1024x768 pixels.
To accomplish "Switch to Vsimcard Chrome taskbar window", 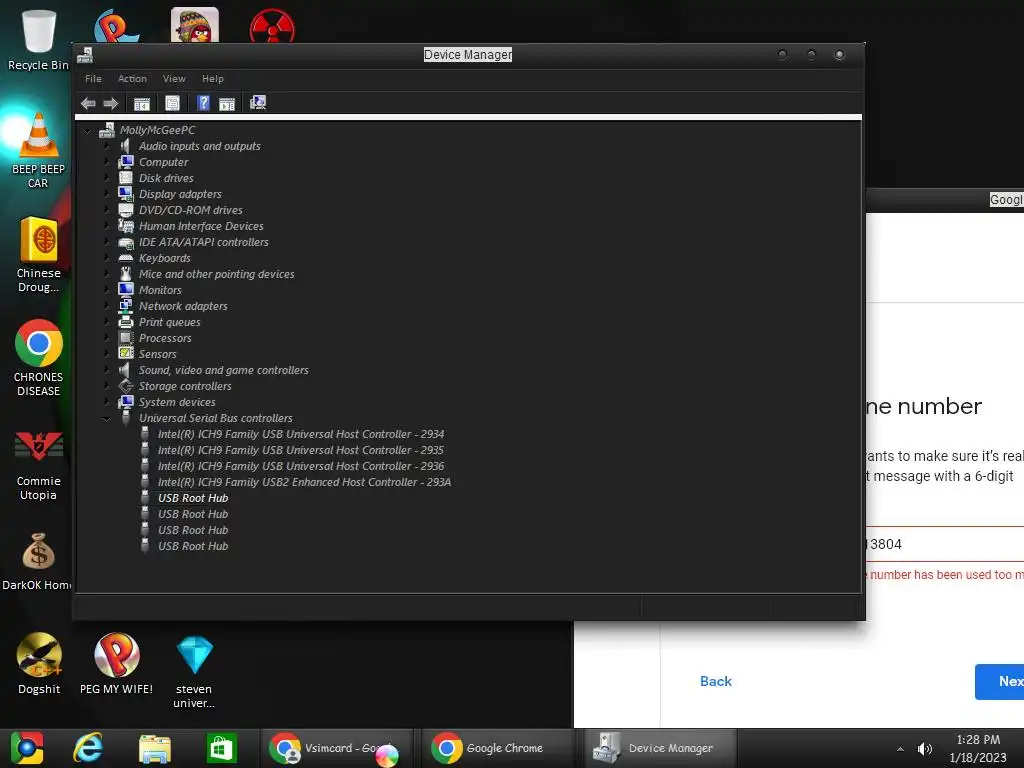I will [337, 748].
